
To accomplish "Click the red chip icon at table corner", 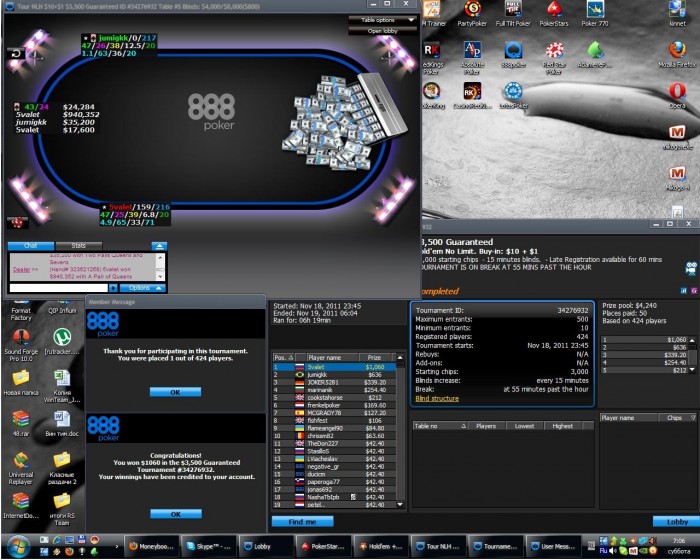I will [x=17, y=222].
